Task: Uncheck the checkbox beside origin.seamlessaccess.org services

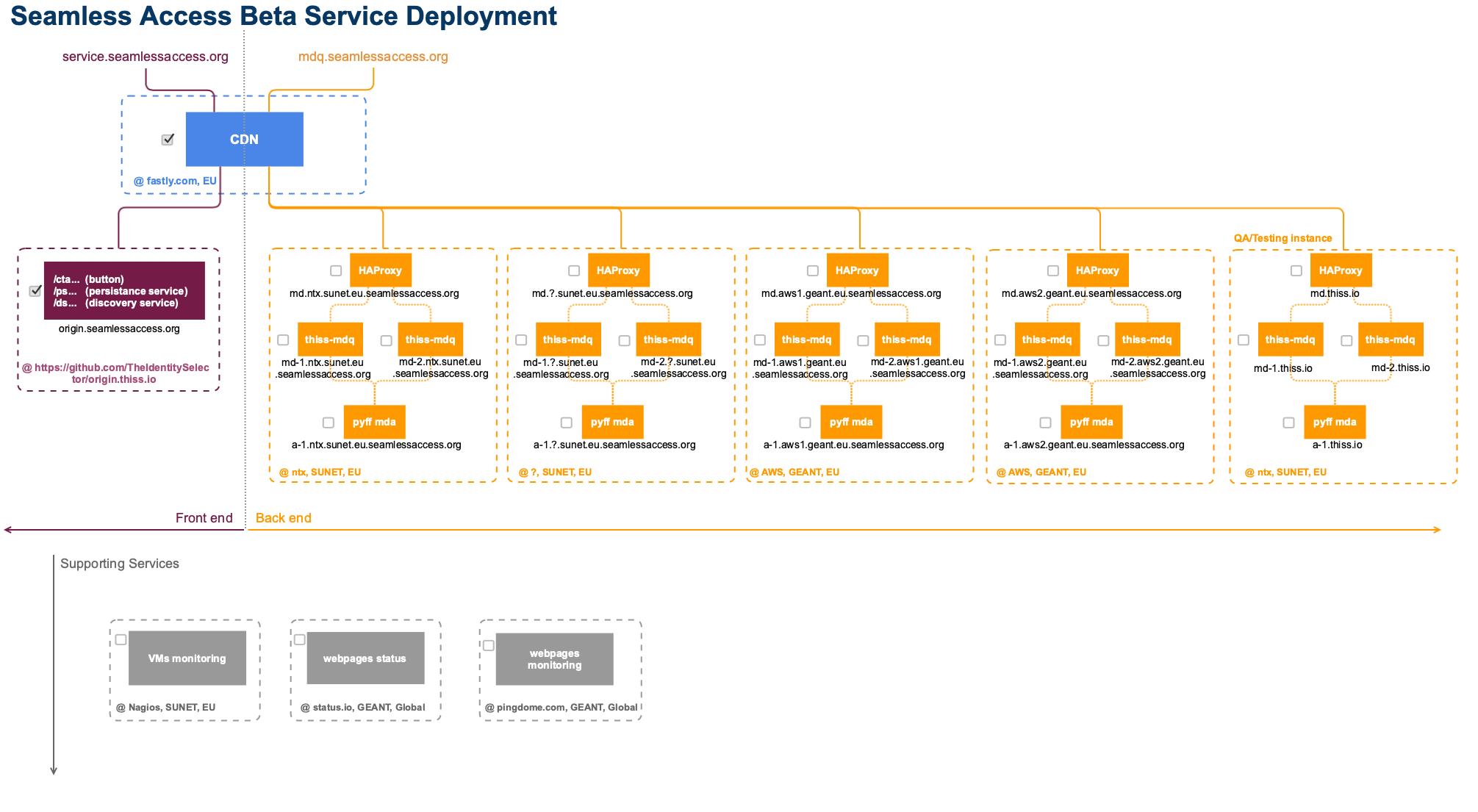Action: [35, 291]
